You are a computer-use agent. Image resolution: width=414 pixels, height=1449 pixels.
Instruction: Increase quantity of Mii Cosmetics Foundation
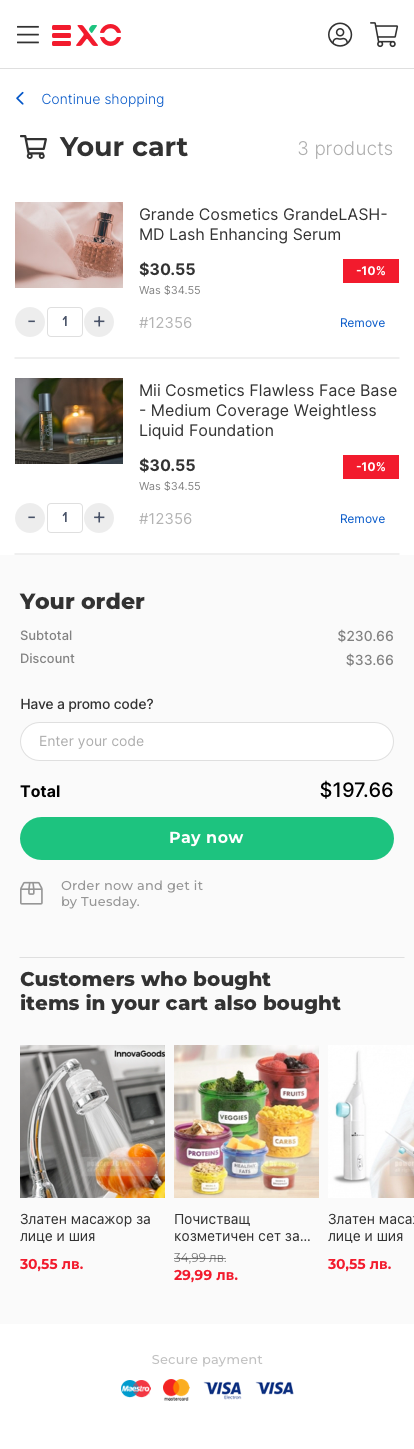[98, 518]
